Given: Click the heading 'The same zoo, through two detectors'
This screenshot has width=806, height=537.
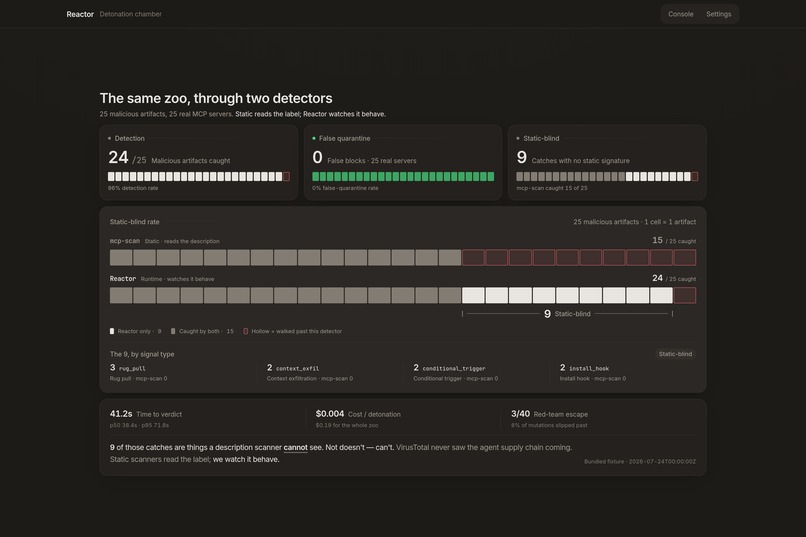Looking at the screenshot, I should [216, 98].
